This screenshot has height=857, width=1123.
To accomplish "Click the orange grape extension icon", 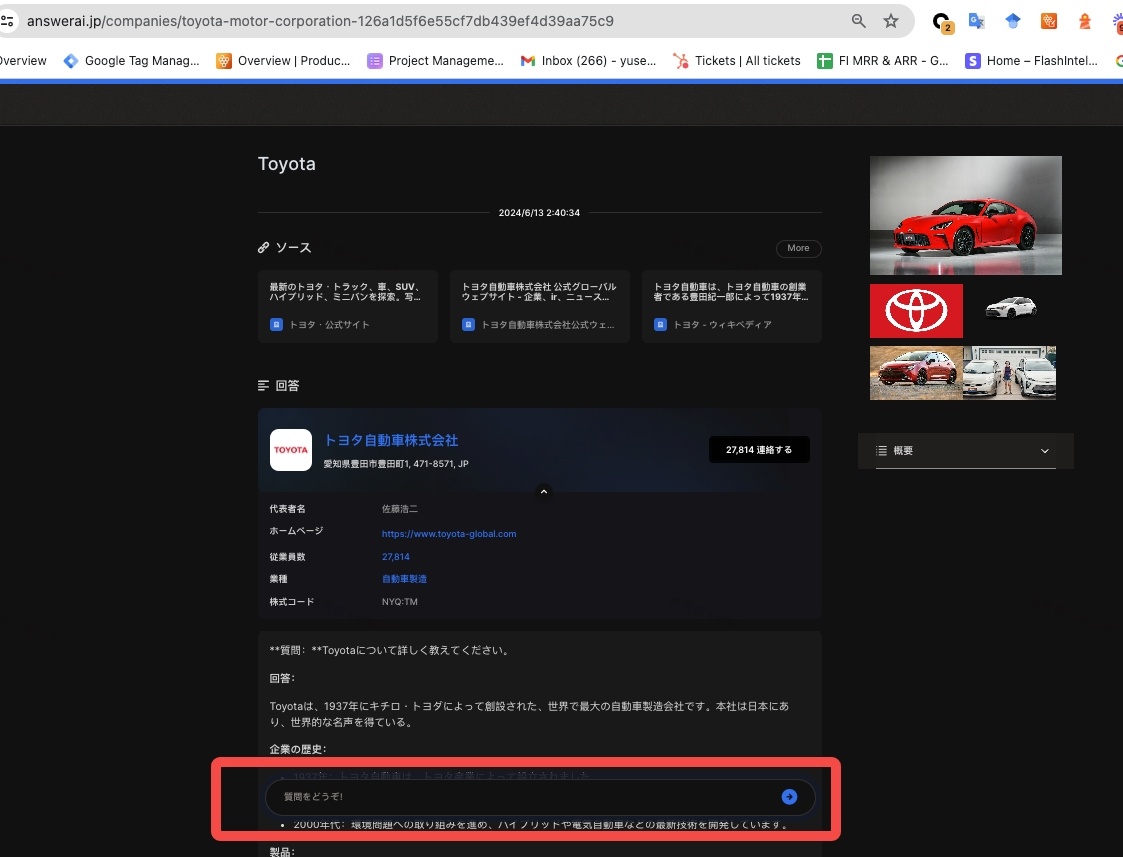I will tap(1049, 21).
